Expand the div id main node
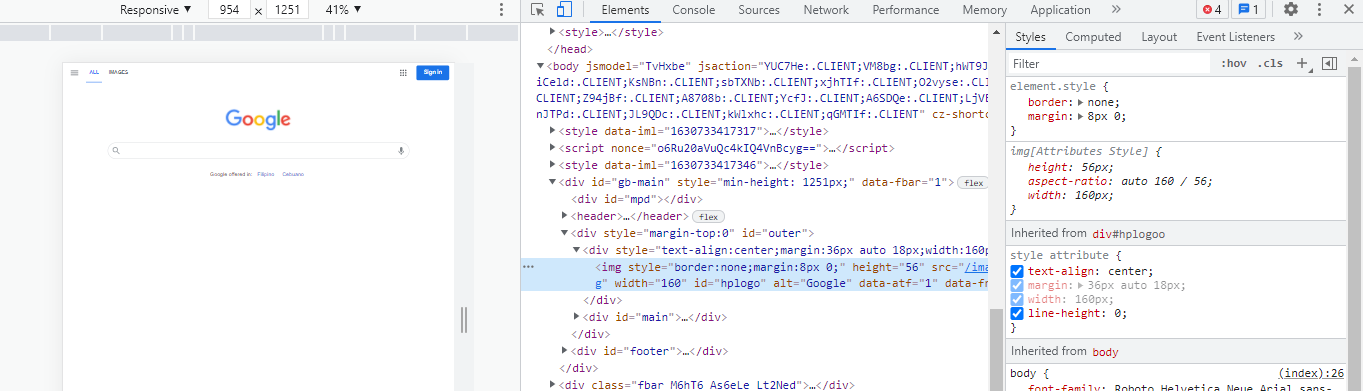This screenshot has height=391, width=1363. click(577, 317)
